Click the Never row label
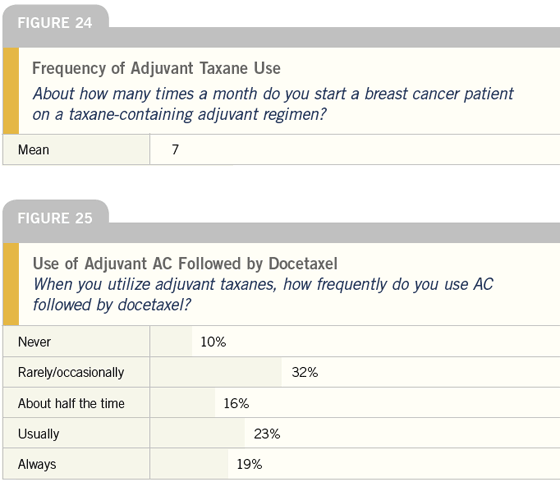The image size is (560, 482). [34, 342]
